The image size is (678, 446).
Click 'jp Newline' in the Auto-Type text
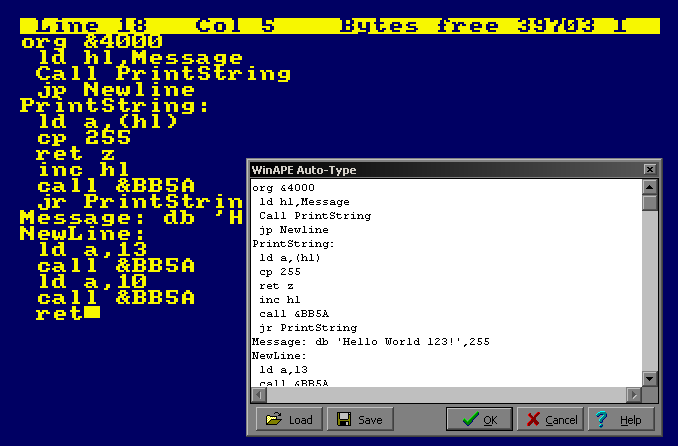pos(294,230)
